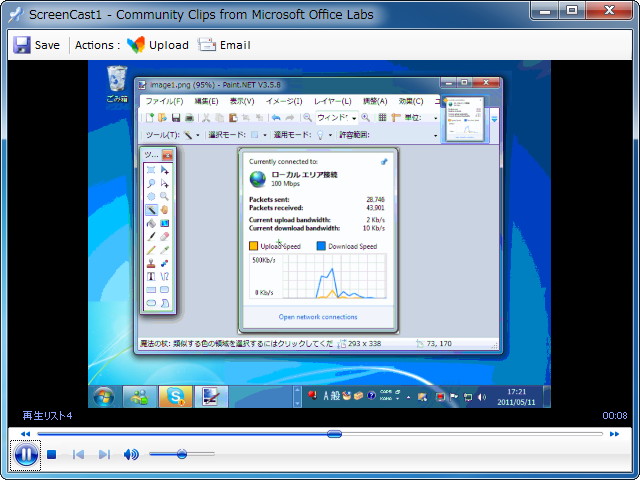Click the volume slider handle

click(x=182, y=454)
